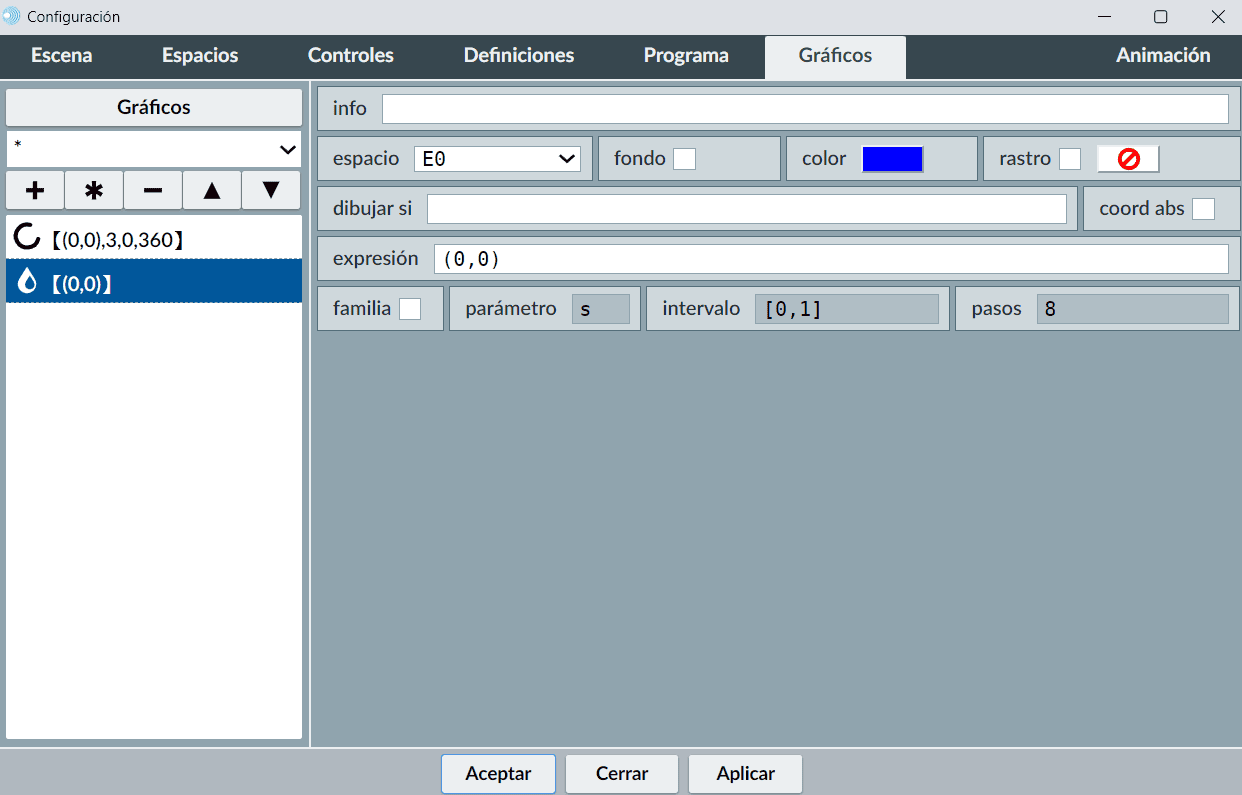The image size is (1242, 795).
Task: Switch to the Controles tab
Action: (350, 56)
